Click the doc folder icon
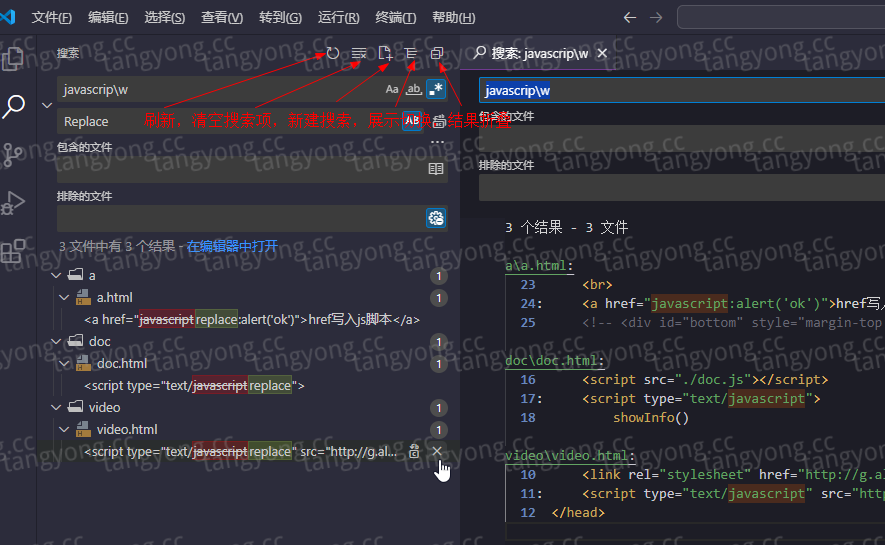The height and width of the screenshot is (545, 885). click(76, 341)
